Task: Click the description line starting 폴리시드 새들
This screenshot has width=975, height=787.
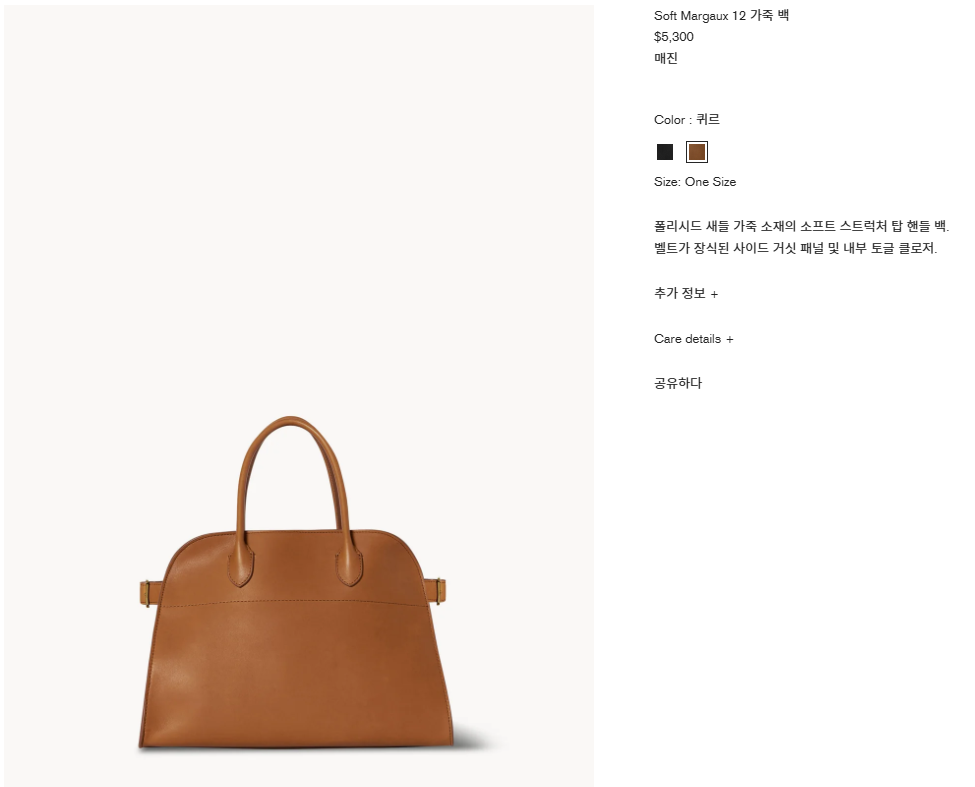Action: click(x=802, y=226)
